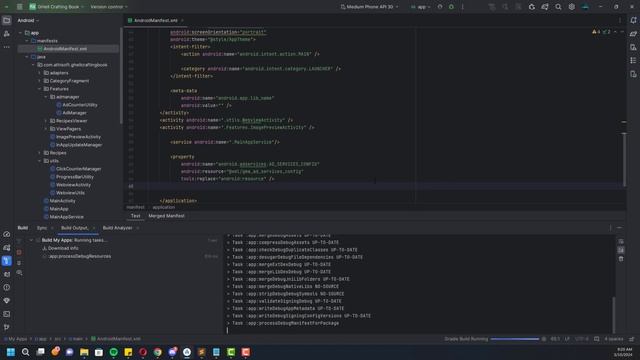Viewport: 640px width, 360px height.
Task: Collapse the manifests folder
Action: pos(27,41)
